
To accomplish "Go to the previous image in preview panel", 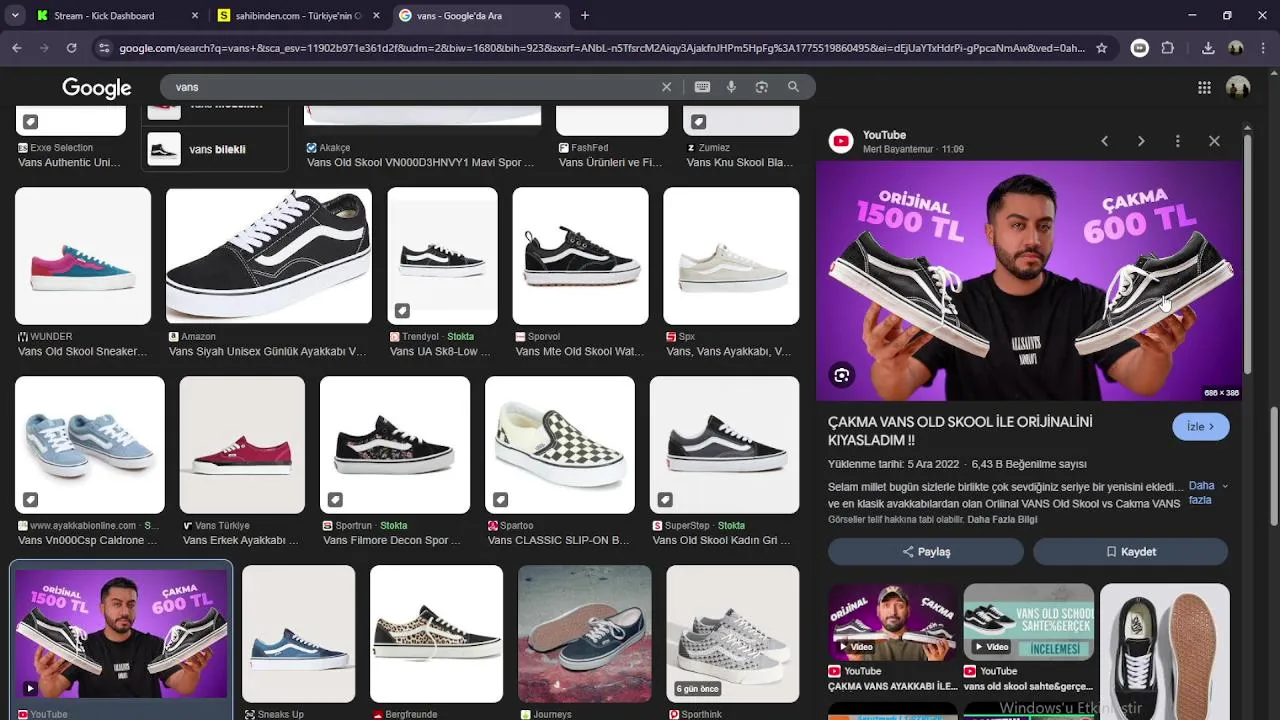I will point(1104,141).
